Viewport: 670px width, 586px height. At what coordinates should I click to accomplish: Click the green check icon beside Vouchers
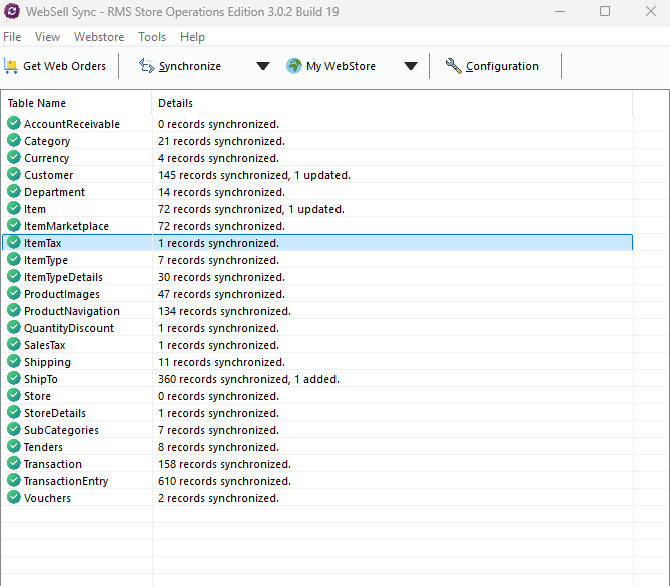tap(14, 498)
